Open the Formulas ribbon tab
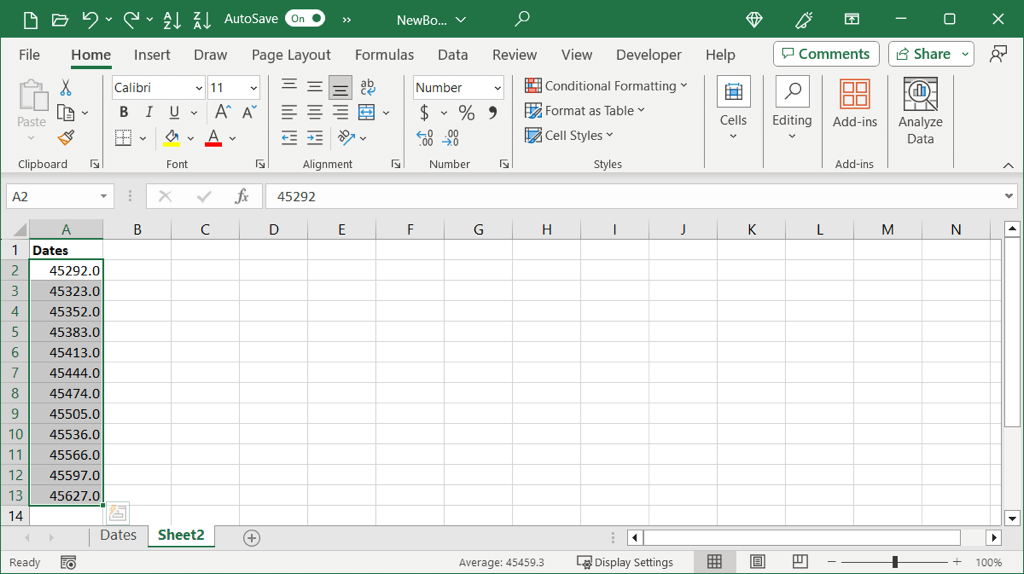The width and height of the screenshot is (1024, 574). point(384,55)
